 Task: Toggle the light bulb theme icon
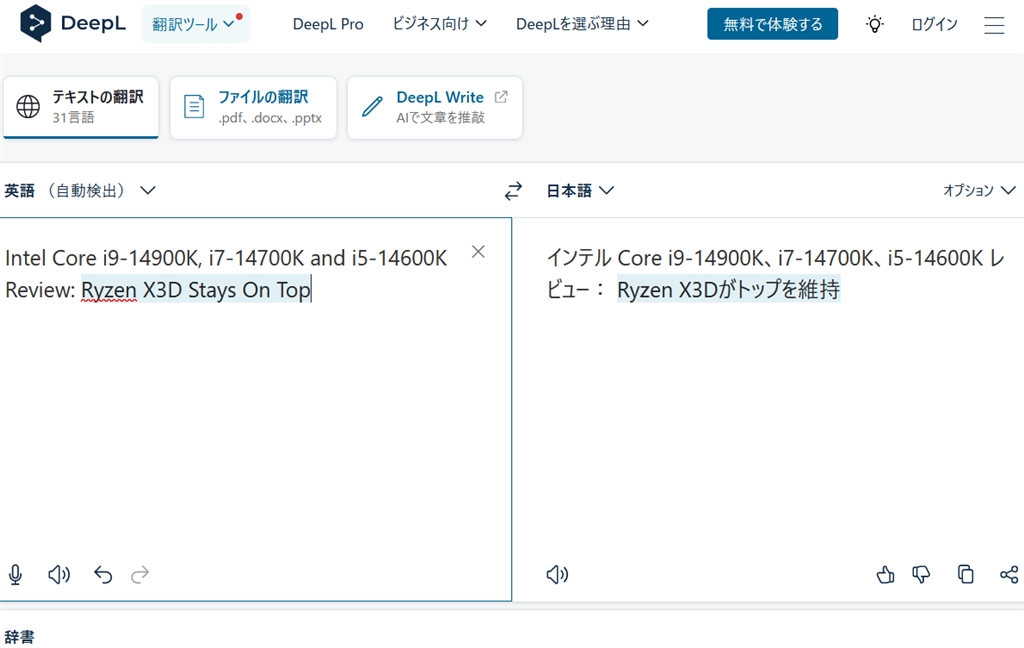(x=874, y=24)
